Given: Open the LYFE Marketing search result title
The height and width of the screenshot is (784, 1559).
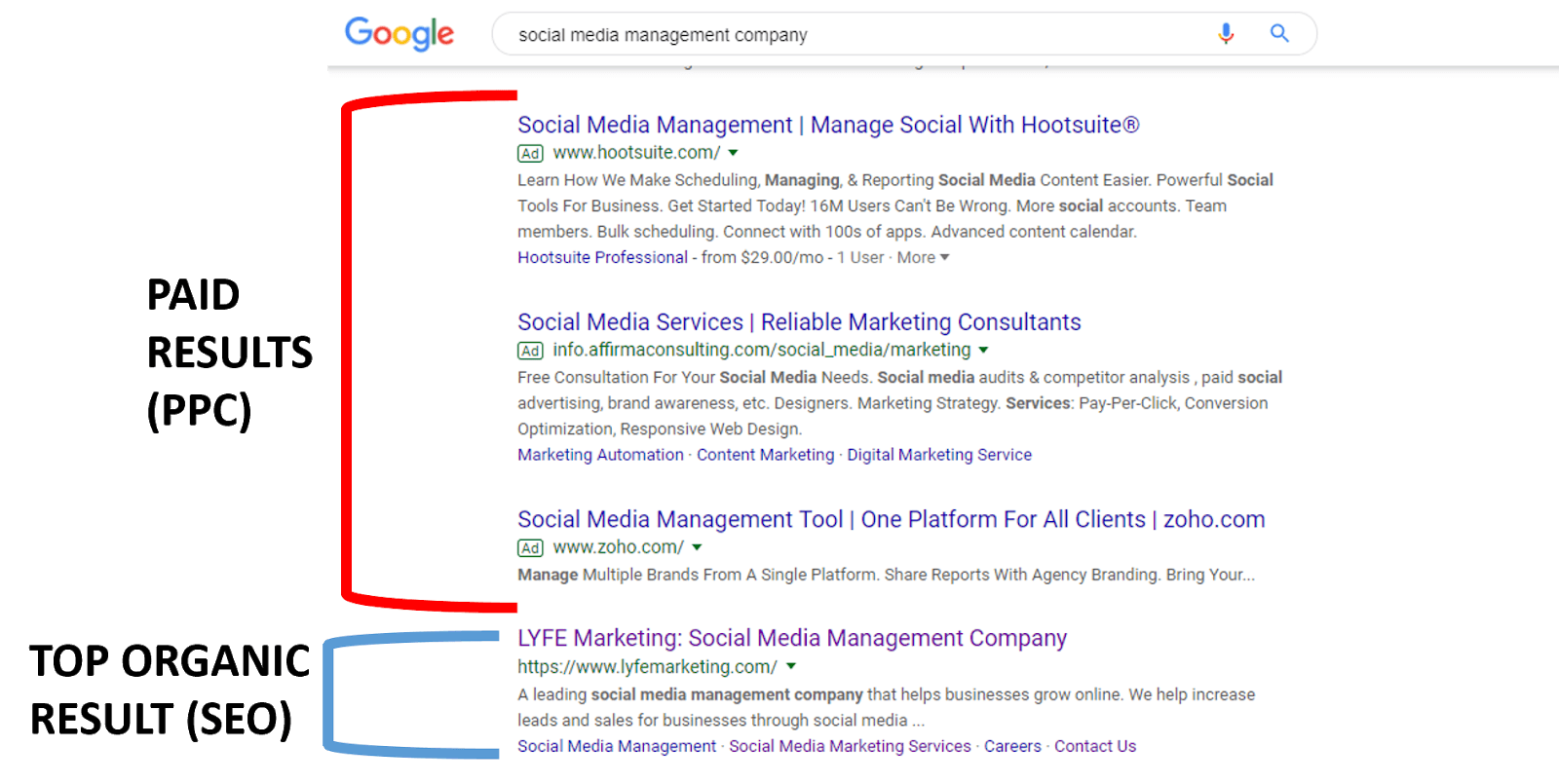Looking at the screenshot, I should pos(791,638).
